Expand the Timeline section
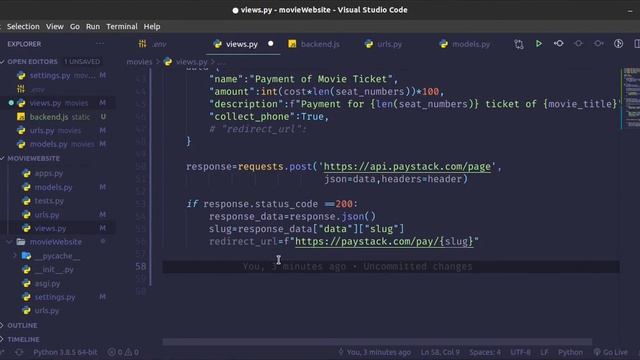 coord(23,339)
